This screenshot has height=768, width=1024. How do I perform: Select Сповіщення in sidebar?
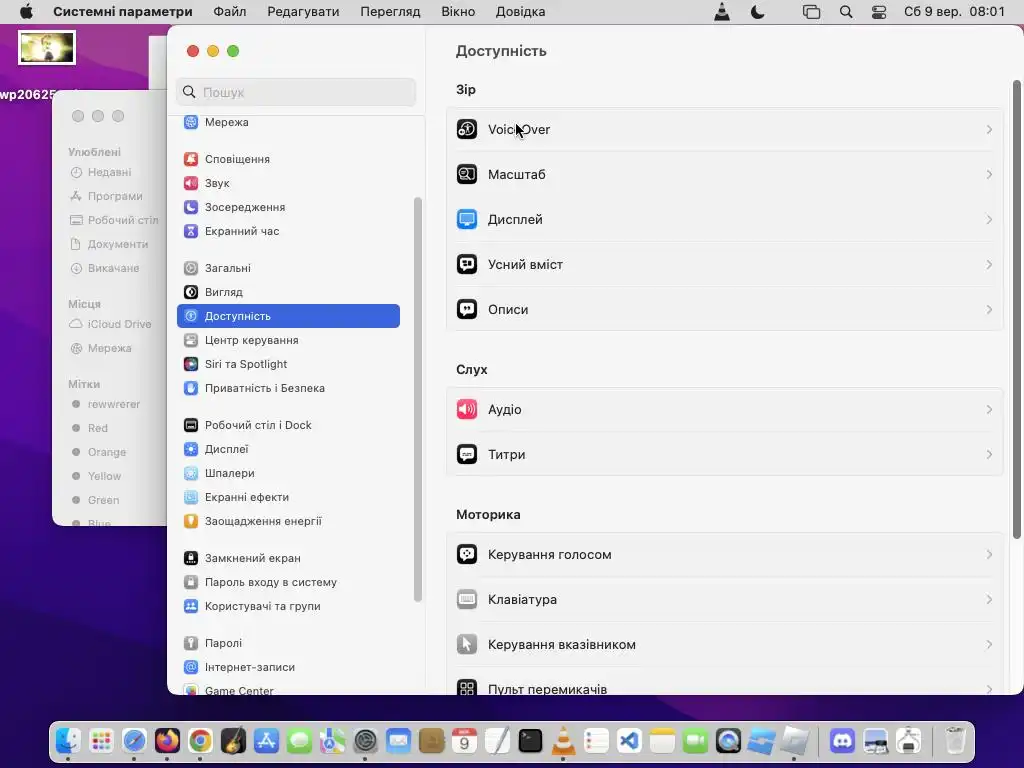(288, 159)
